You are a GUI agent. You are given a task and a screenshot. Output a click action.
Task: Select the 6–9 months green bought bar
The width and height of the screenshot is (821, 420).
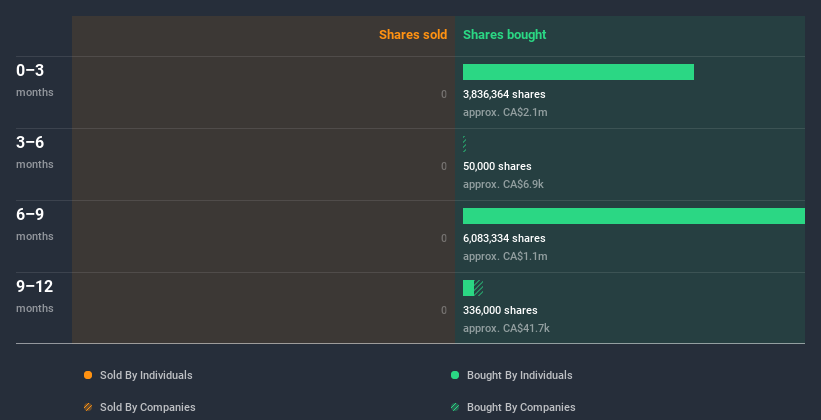pyautogui.click(x=634, y=216)
